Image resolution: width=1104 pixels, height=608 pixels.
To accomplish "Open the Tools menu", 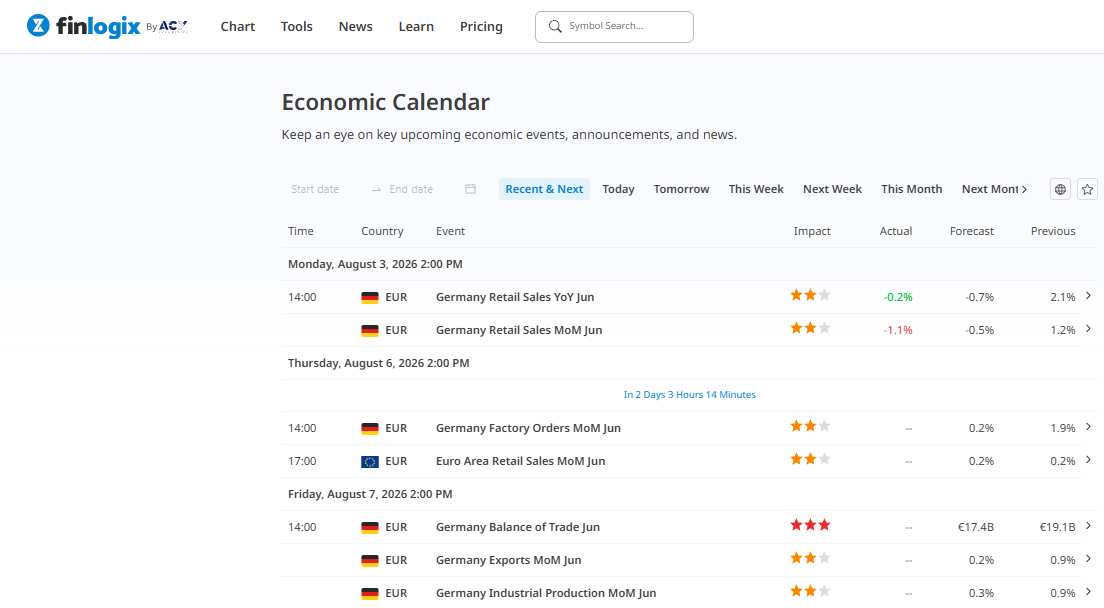I will click(x=296, y=27).
